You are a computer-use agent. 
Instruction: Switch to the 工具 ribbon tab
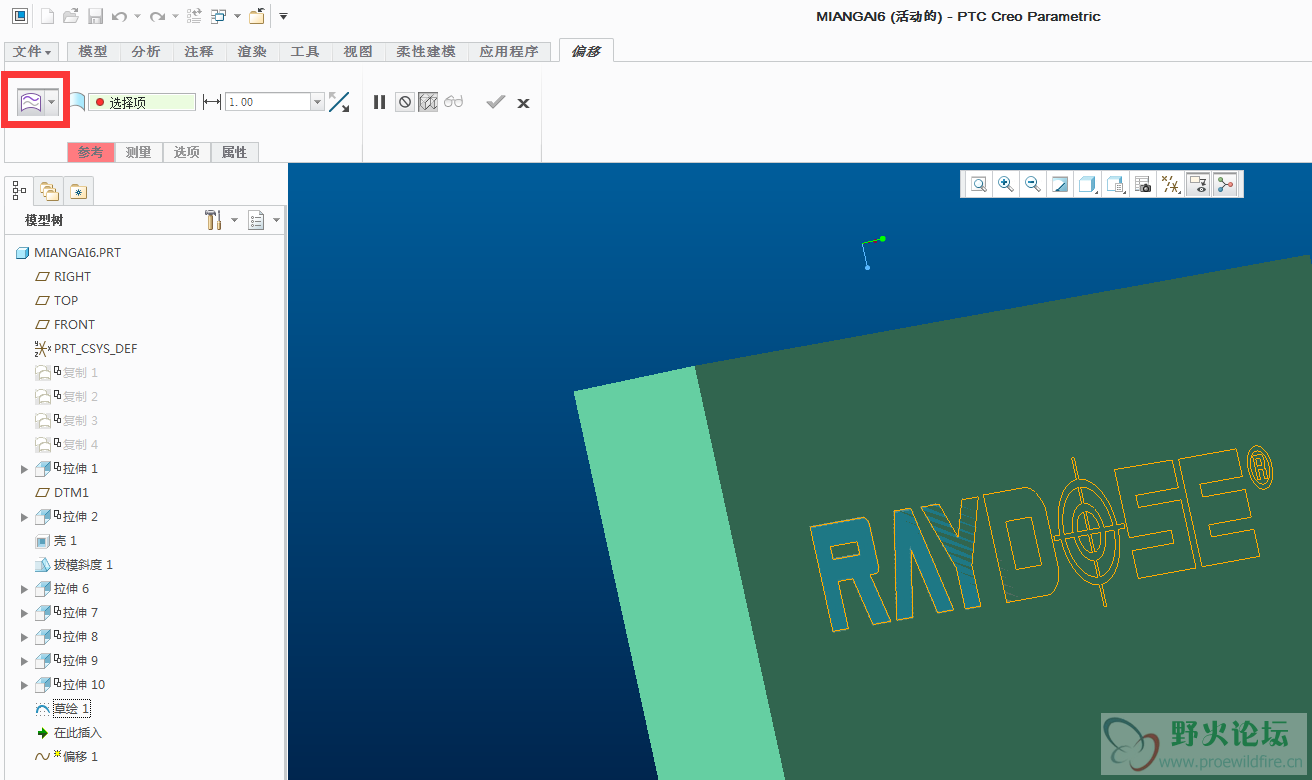pyautogui.click(x=305, y=51)
